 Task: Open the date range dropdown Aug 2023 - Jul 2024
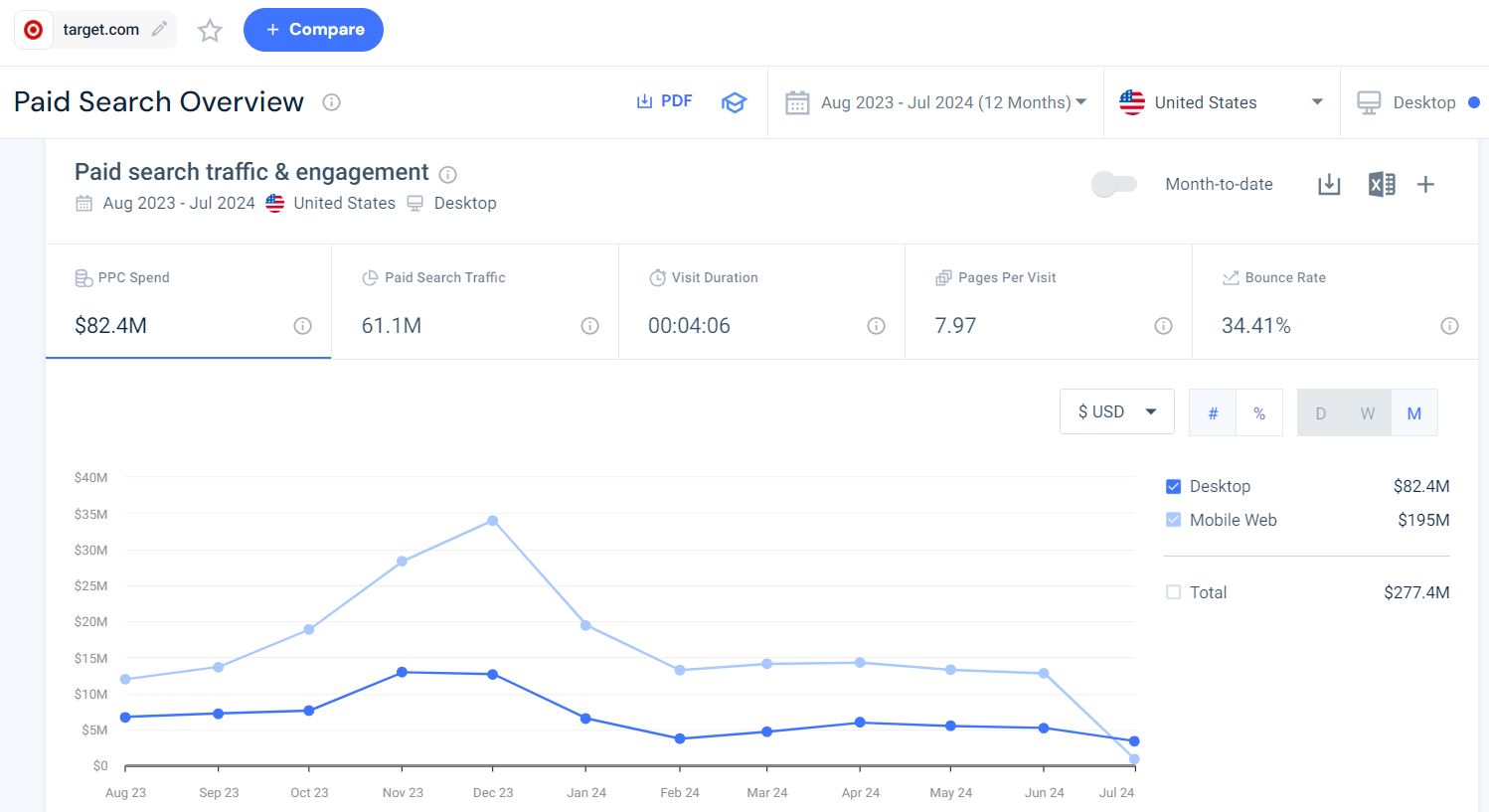pyautogui.click(x=935, y=102)
